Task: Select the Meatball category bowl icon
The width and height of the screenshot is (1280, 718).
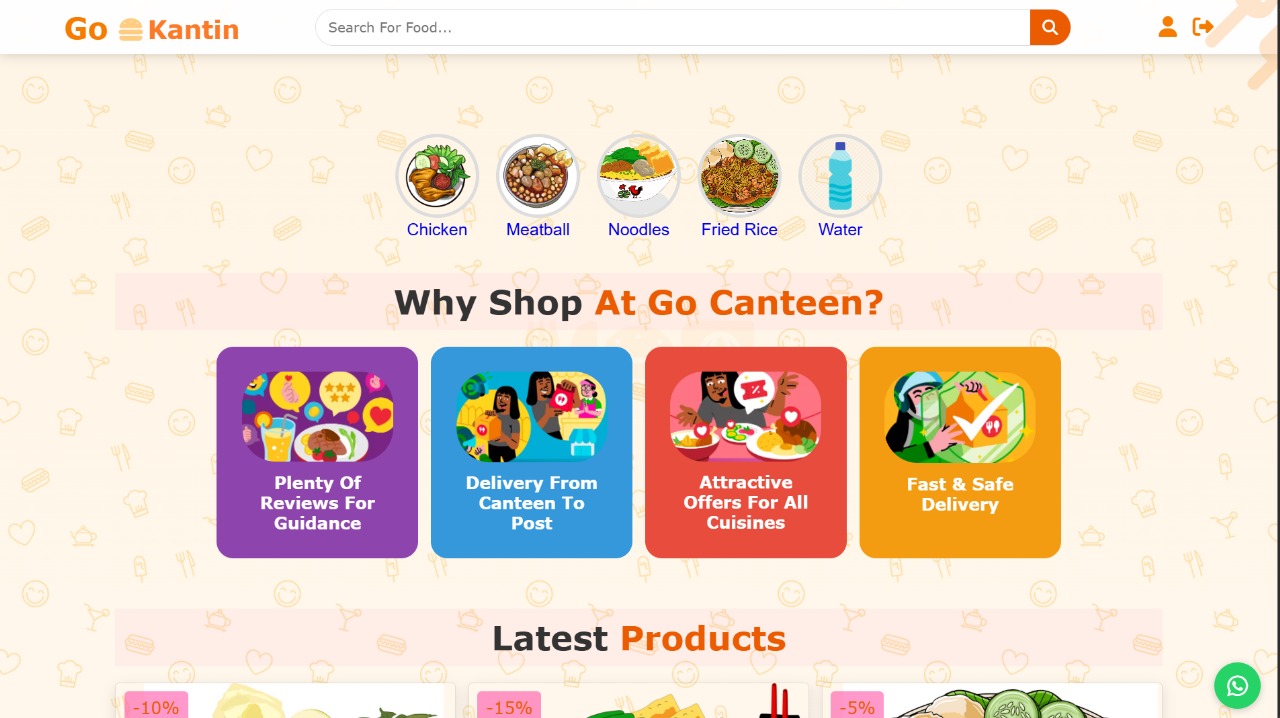Action: tap(538, 176)
